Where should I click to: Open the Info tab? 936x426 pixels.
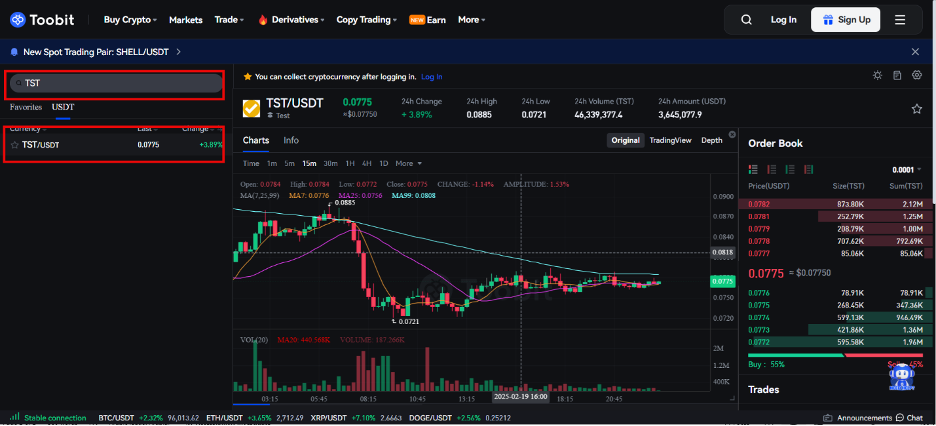[291, 140]
